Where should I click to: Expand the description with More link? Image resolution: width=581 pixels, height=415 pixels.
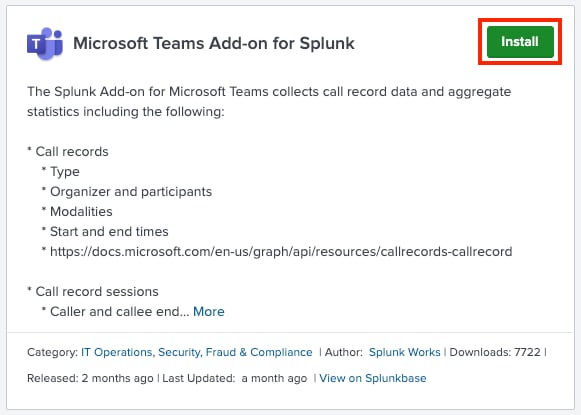pyautogui.click(x=209, y=311)
